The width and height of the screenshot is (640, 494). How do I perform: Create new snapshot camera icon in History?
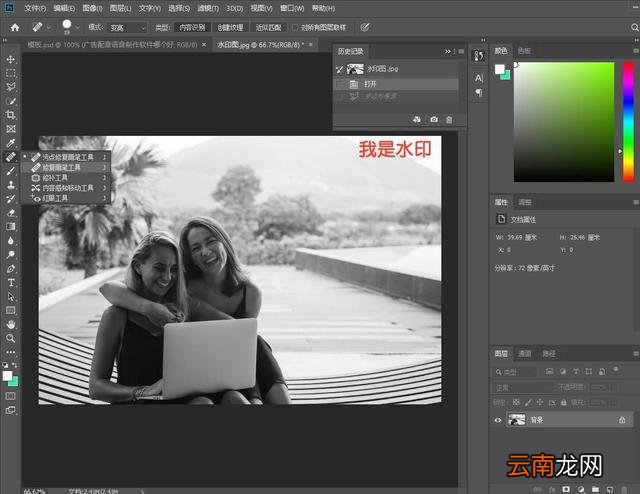[x=434, y=120]
